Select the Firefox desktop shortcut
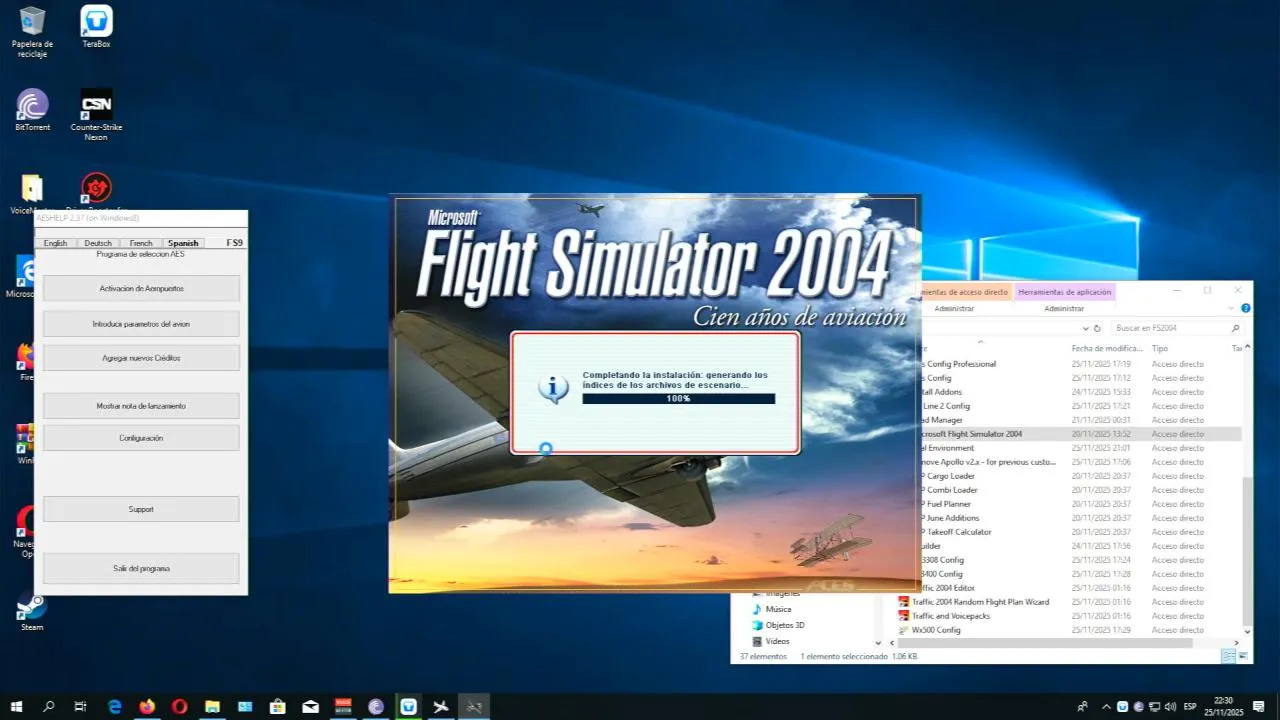The width and height of the screenshot is (1280, 720). 27,360
